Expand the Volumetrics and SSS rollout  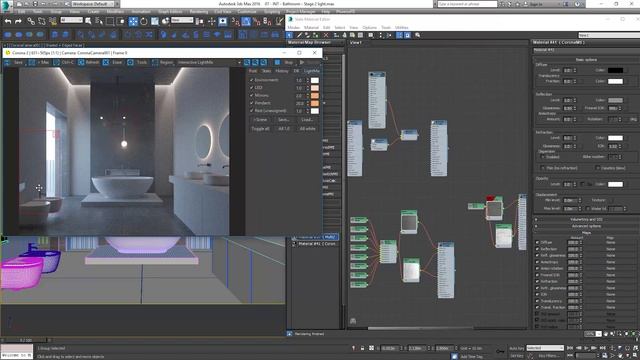click(x=586, y=220)
